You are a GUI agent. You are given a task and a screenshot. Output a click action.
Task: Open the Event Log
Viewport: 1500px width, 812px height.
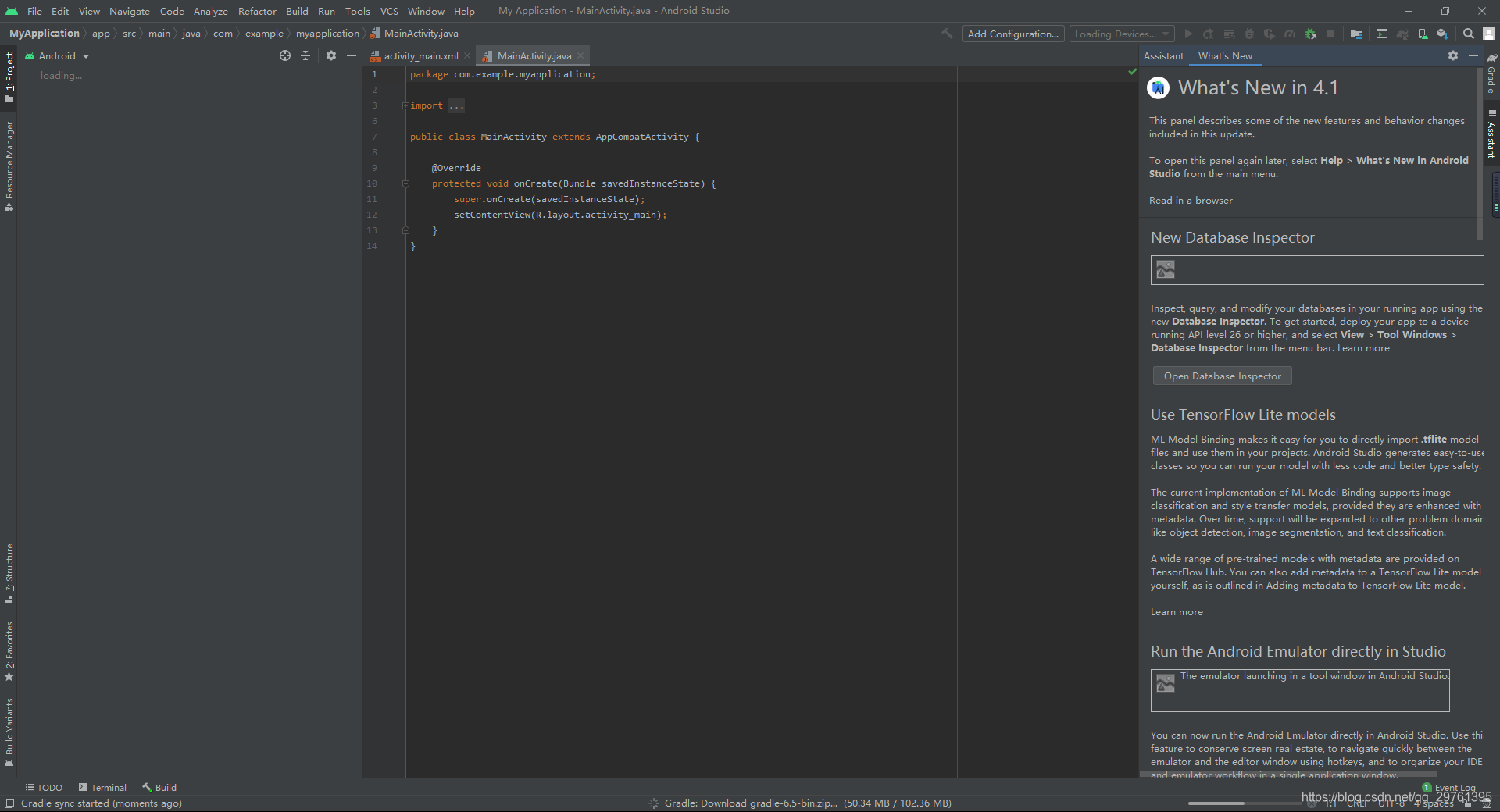tap(1449, 788)
